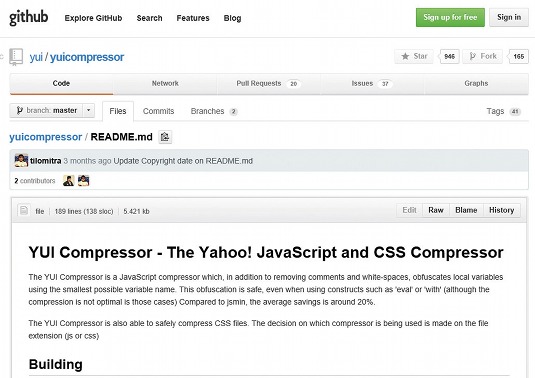This screenshot has width=535, height=378.
Task: View the Raw file contents
Action: click(x=436, y=210)
